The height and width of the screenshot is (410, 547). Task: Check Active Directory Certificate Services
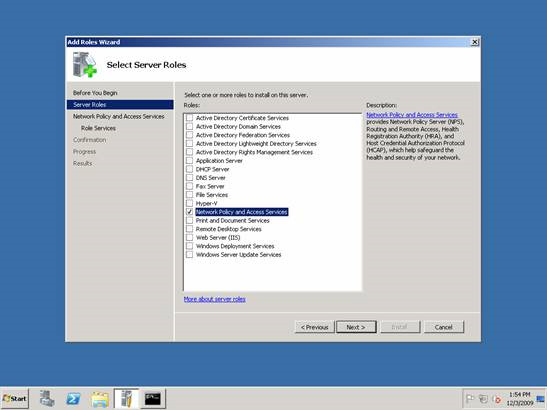click(x=189, y=118)
